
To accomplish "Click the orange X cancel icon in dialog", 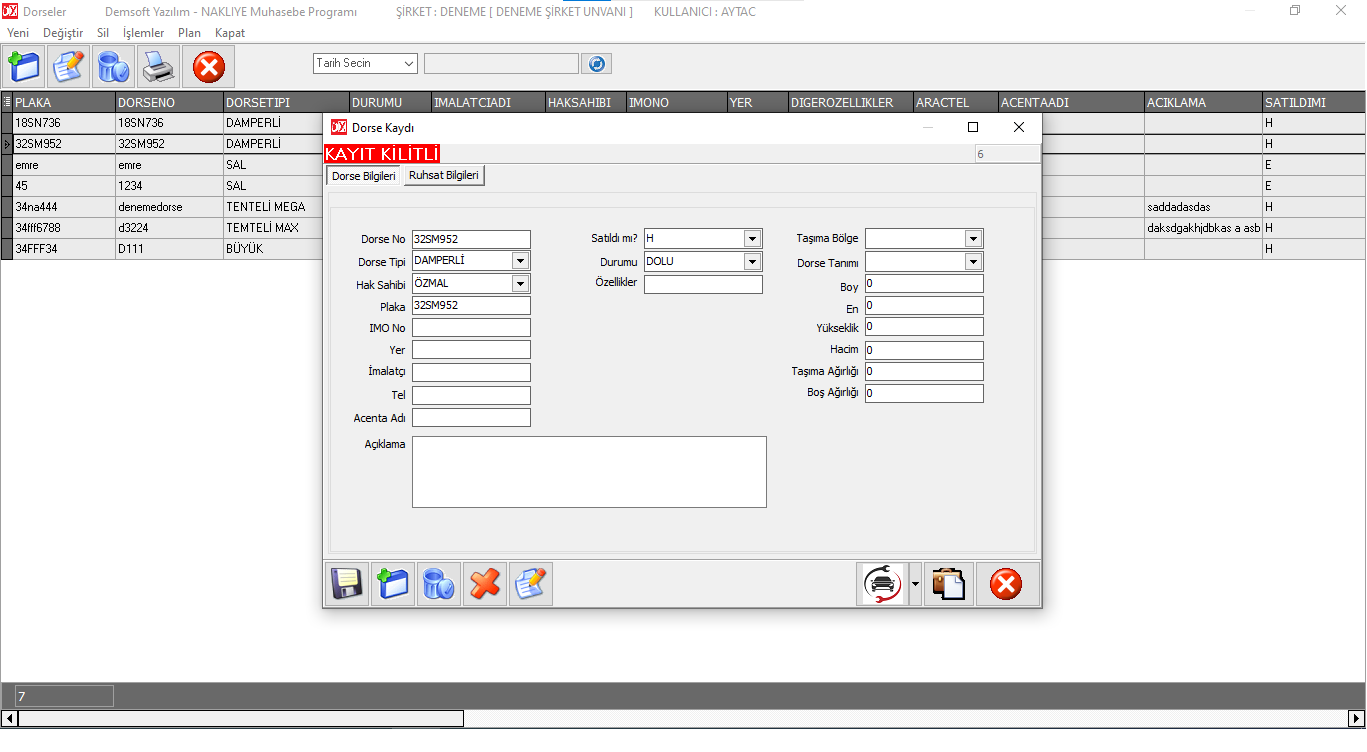I will 485,584.
